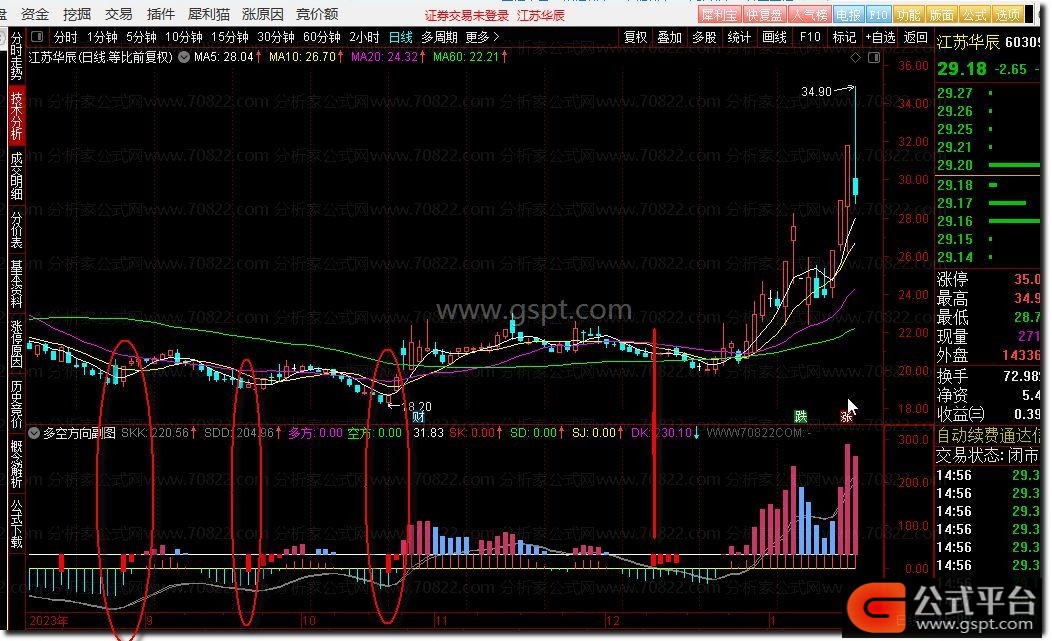
Task: Click the MA5: 28.04 indicator label
Action: 227,57
